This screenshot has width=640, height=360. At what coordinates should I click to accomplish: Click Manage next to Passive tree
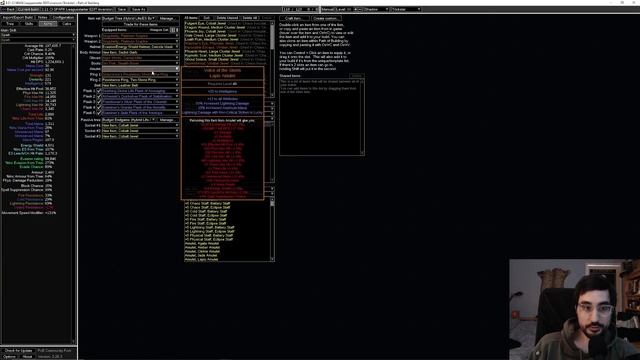(167, 120)
